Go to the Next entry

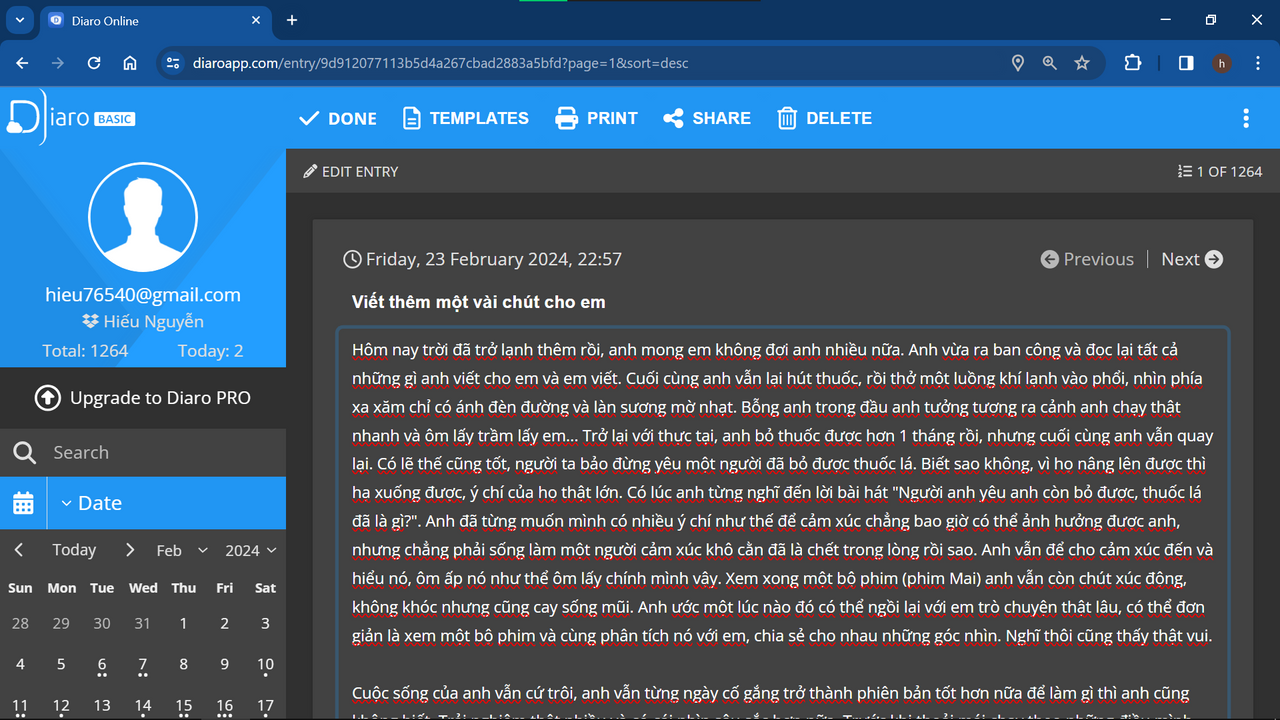point(1191,259)
